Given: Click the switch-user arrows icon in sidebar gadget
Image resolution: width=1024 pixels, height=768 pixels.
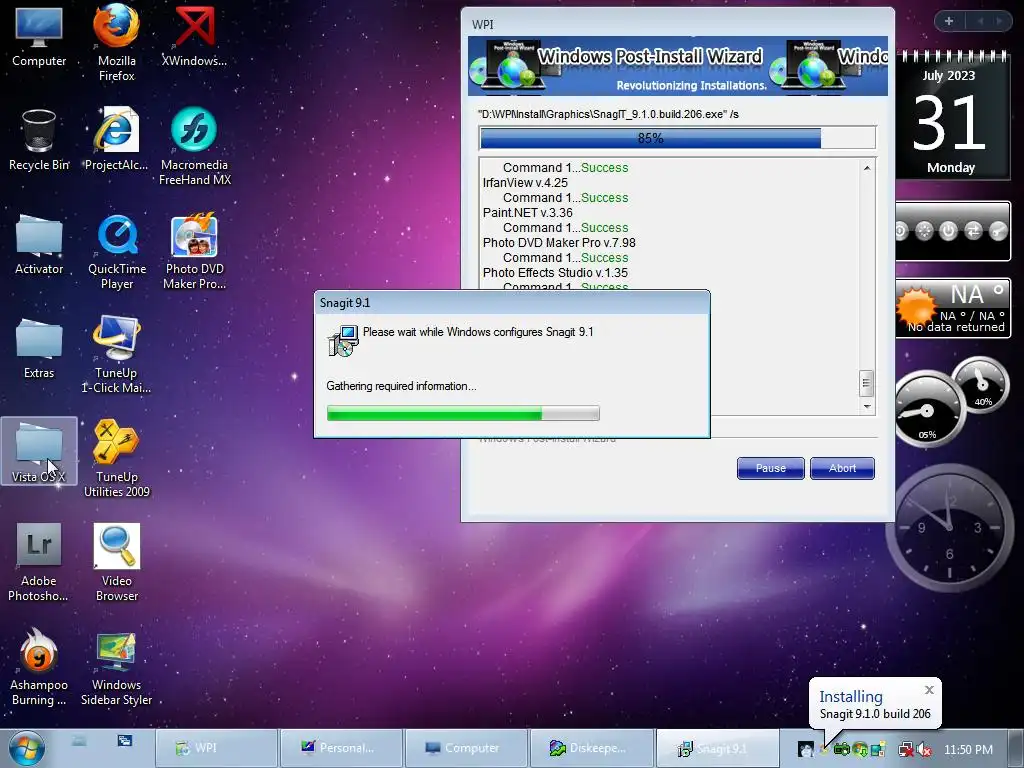Looking at the screenshot, I should pos(973,231).
